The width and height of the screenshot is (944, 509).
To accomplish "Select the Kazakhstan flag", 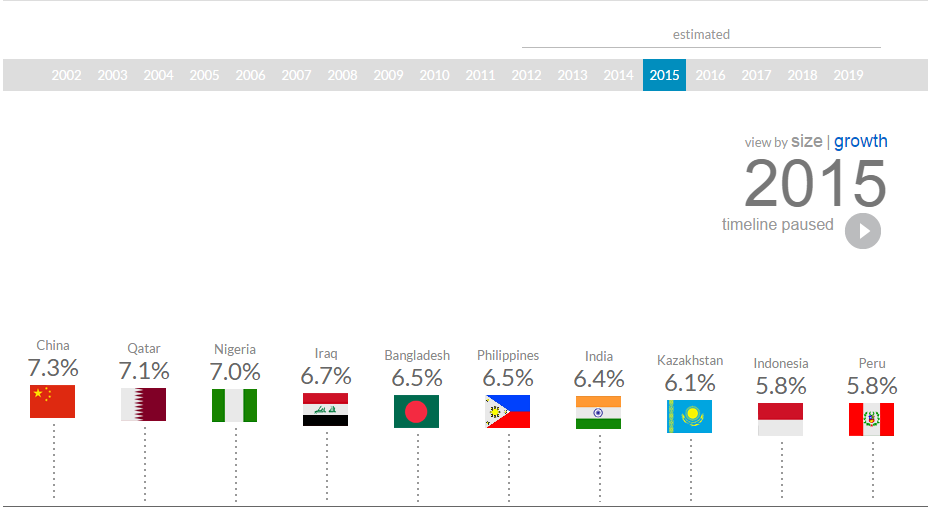I will (689, 416).
